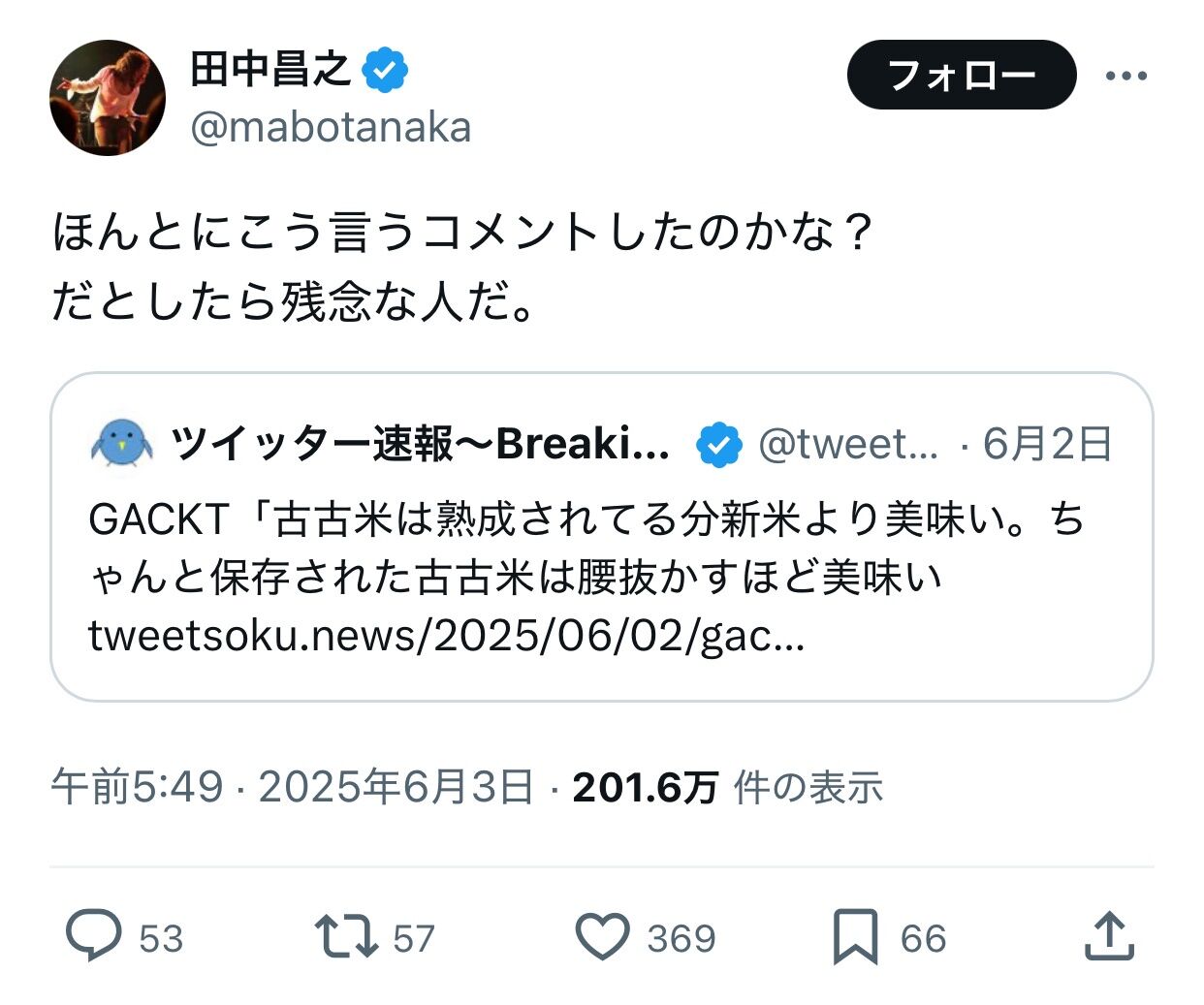The image size is (1204, 1005).
Task: Open the 午前5:49 · 2025年6月3日 timestamp
Action: click(x=293, y=787)
